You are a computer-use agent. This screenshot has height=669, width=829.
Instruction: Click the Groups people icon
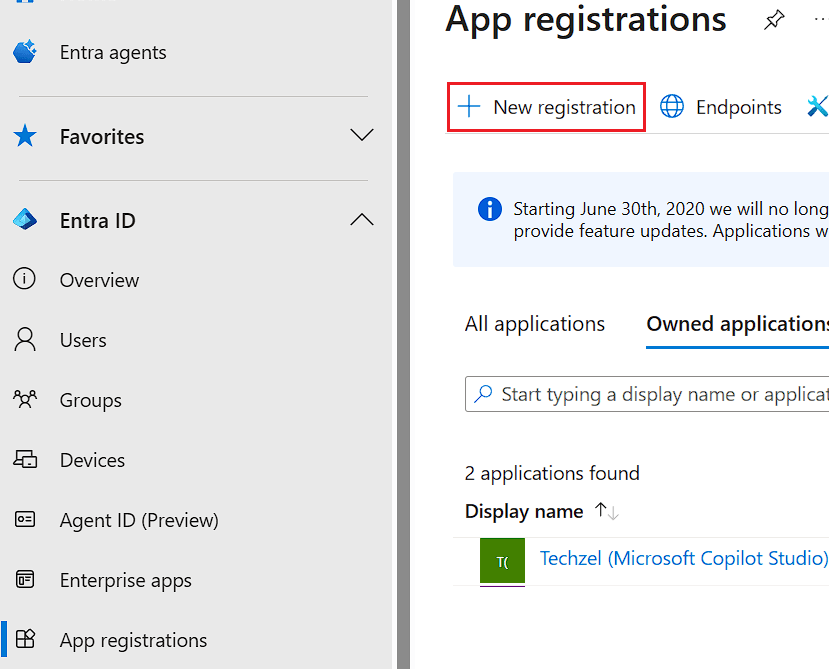pos(25,399)
